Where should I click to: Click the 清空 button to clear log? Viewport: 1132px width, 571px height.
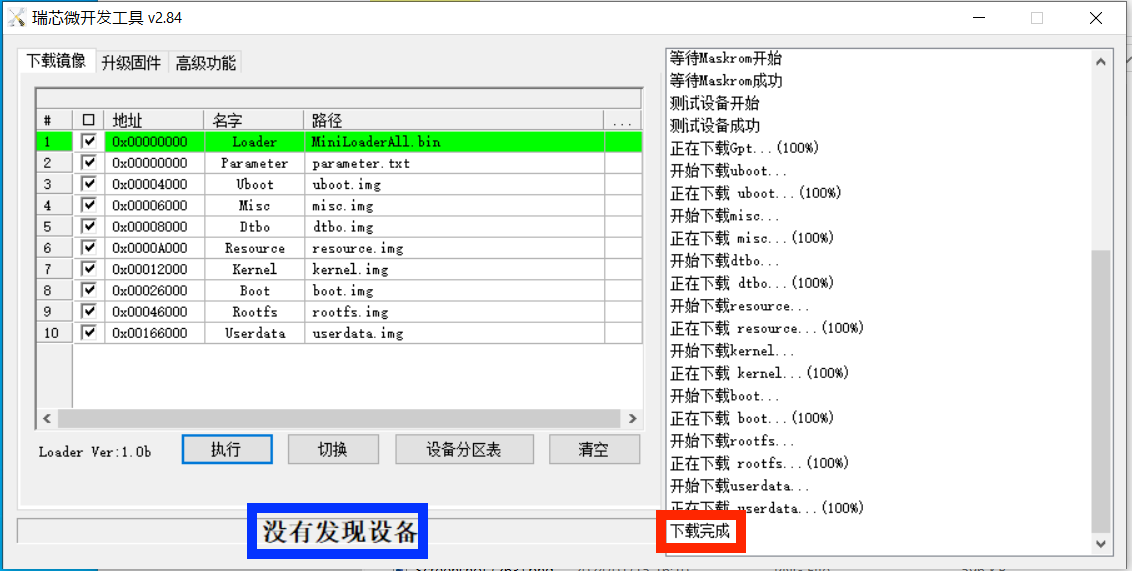click(594, 450)
